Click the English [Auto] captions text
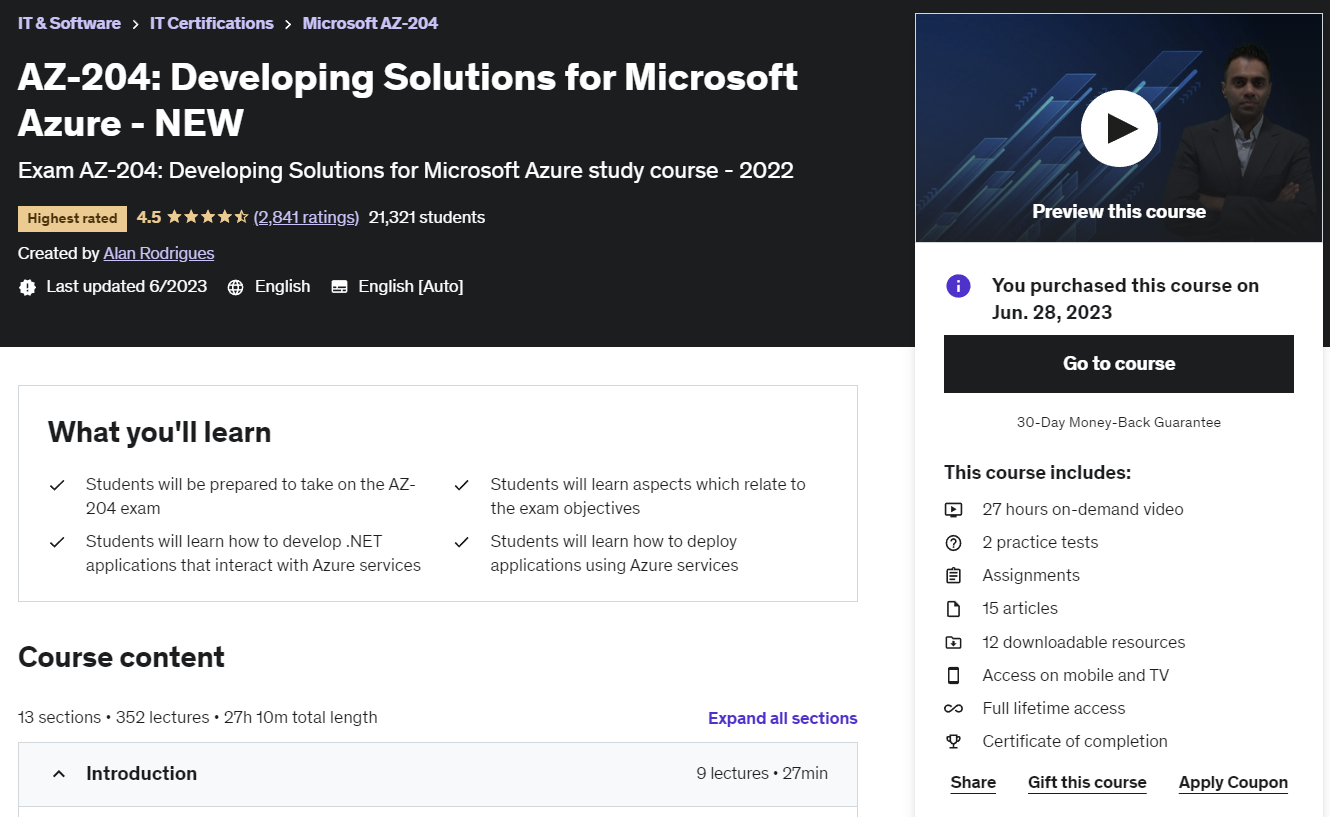This screenshot has height=817, width=1330. pyautogui.click(x=411, y=286)
